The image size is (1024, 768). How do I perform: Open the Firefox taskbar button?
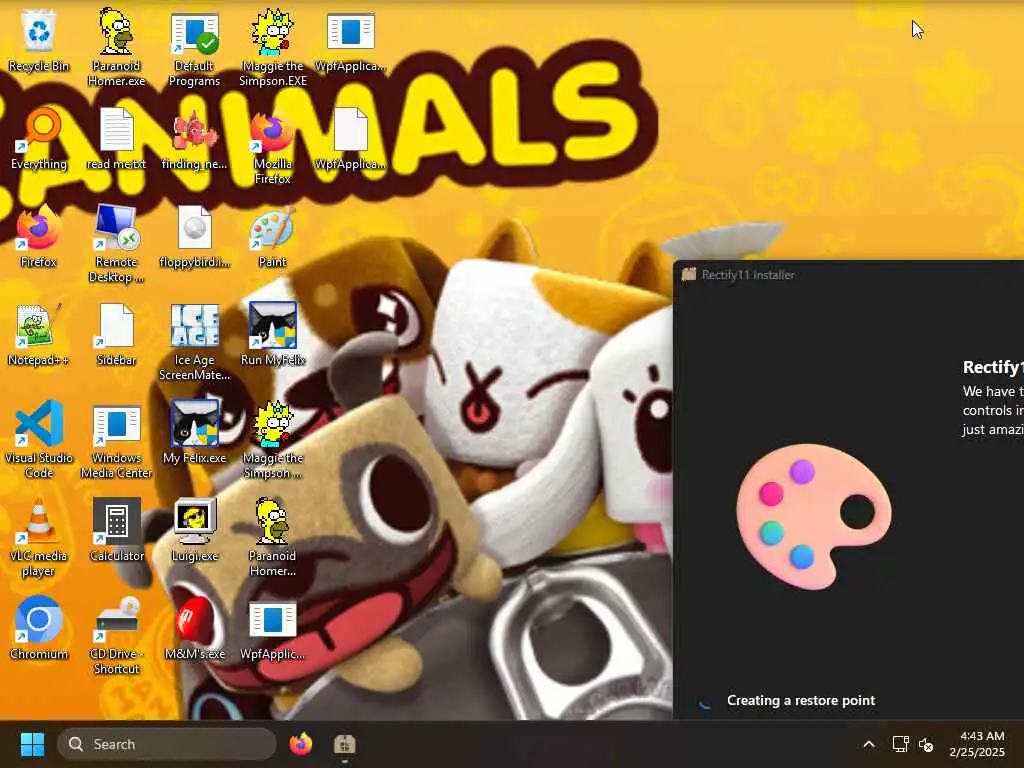tap(301, 744)
